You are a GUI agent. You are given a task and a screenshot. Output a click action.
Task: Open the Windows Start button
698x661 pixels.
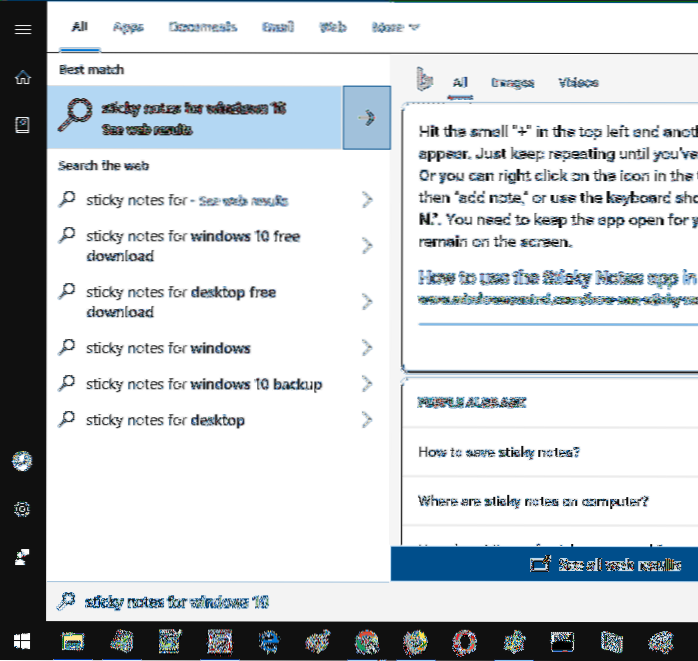tap(21, 640)
